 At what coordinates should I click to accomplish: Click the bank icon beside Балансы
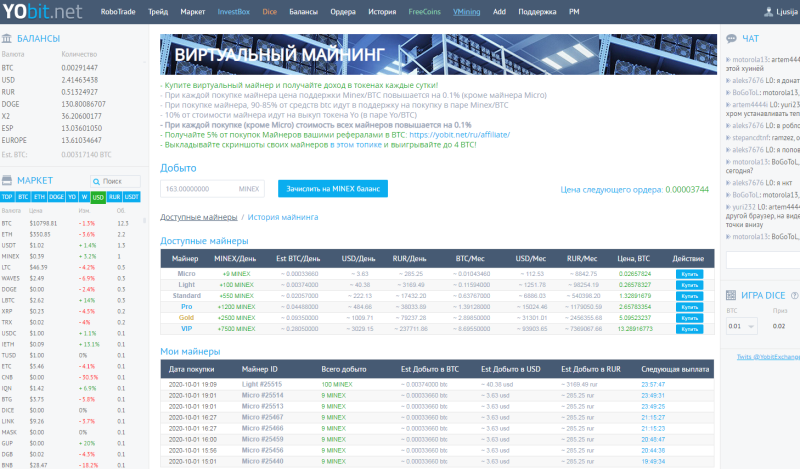pyautogui.click(x=9, y=38)
